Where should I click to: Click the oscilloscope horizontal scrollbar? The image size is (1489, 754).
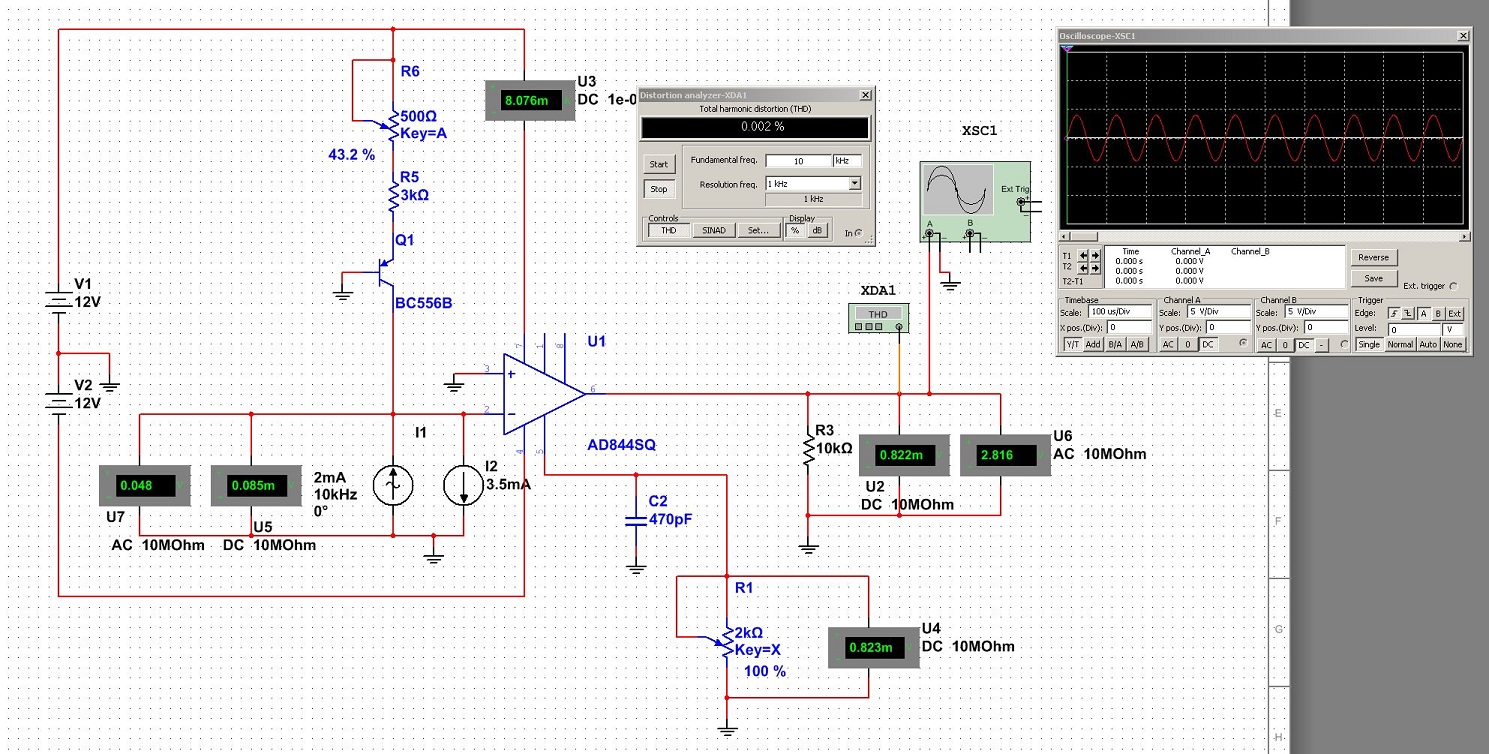[x=1266, y=237]
